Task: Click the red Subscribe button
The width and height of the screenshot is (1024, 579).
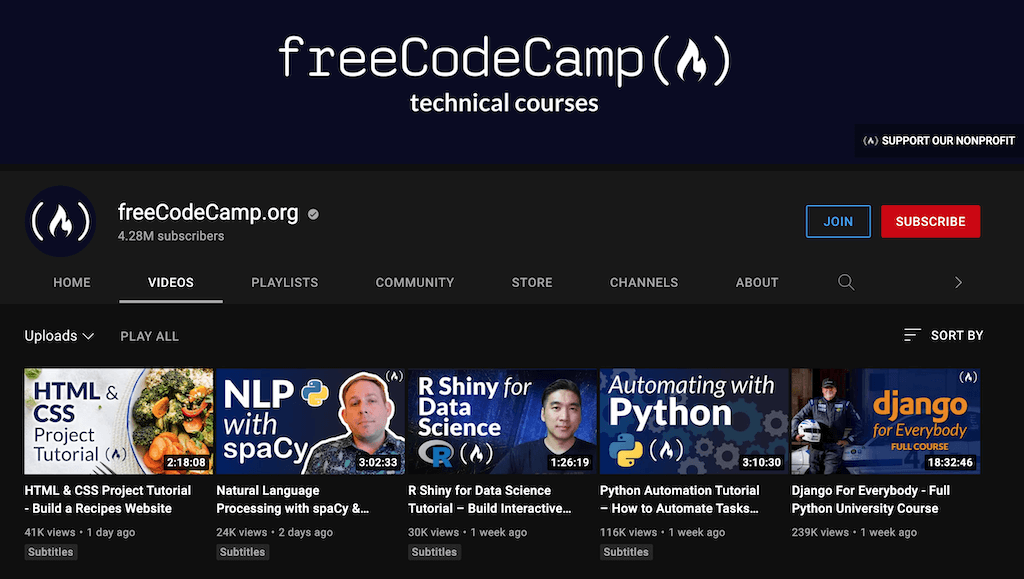Action: click(x=931, y=221)
